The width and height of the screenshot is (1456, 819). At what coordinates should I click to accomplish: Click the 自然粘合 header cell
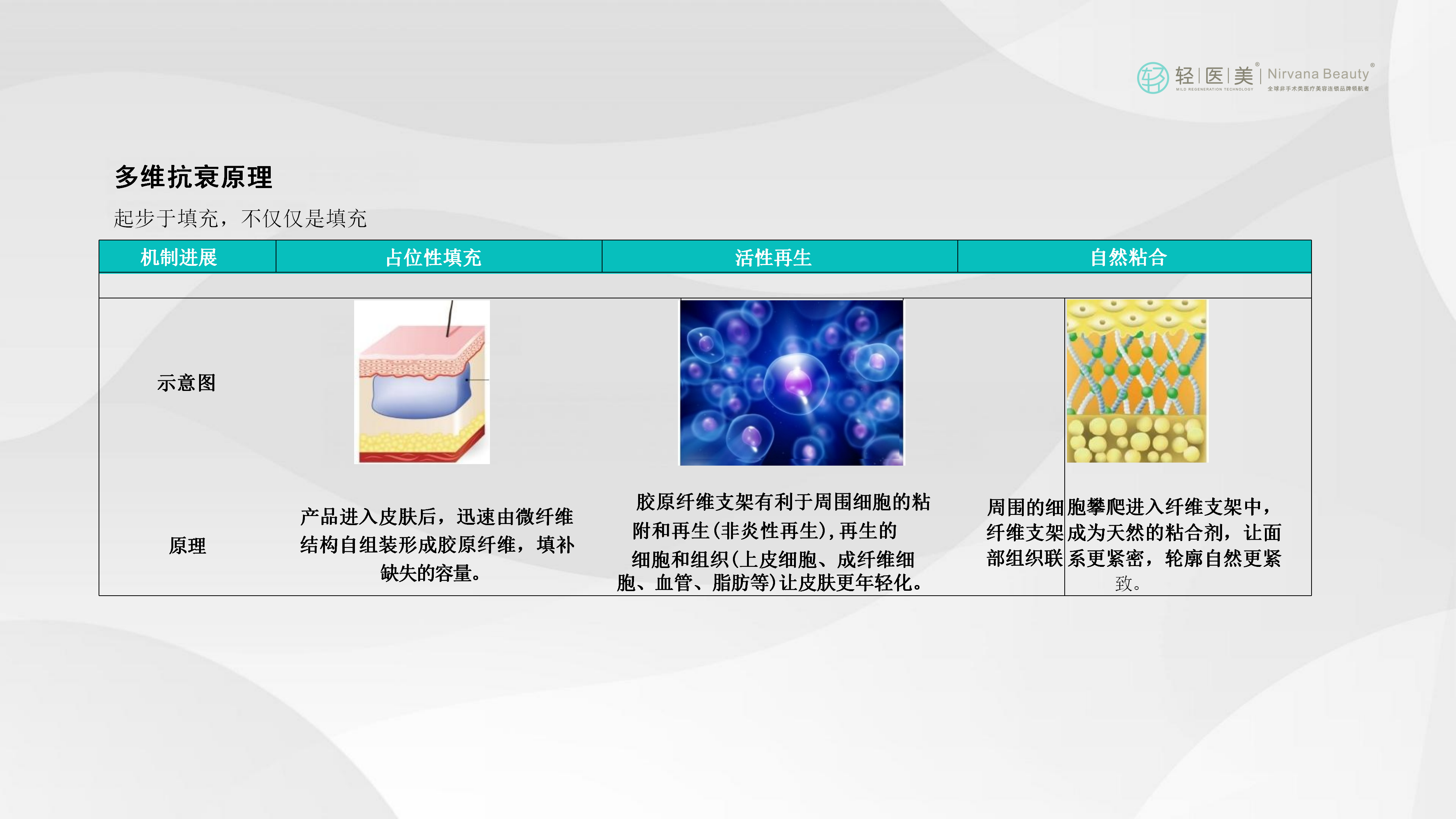click(x=1134, y=257)
